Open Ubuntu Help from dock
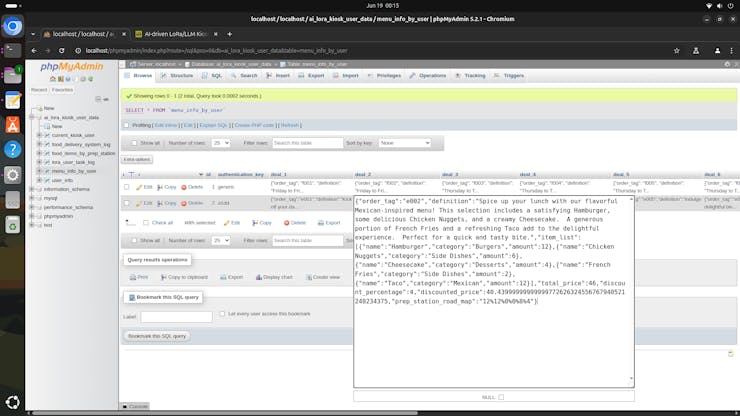Viewport: 740px width, 416px height. [x=13, y=149]
